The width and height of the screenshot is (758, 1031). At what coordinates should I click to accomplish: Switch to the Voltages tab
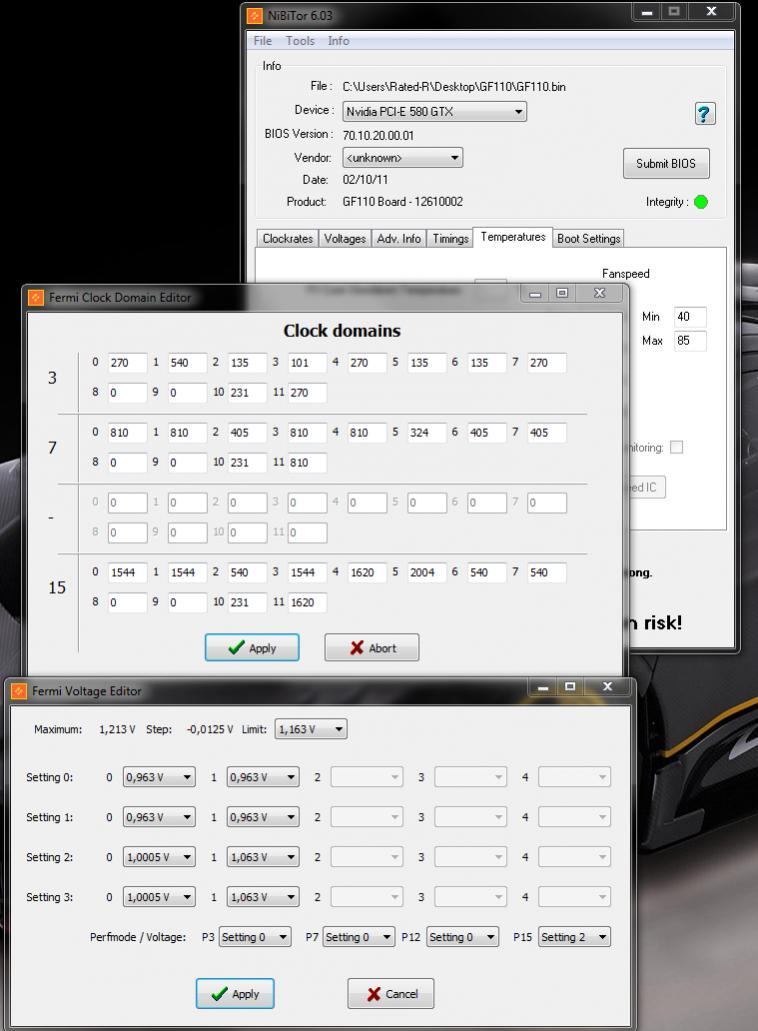pos(344,239)
